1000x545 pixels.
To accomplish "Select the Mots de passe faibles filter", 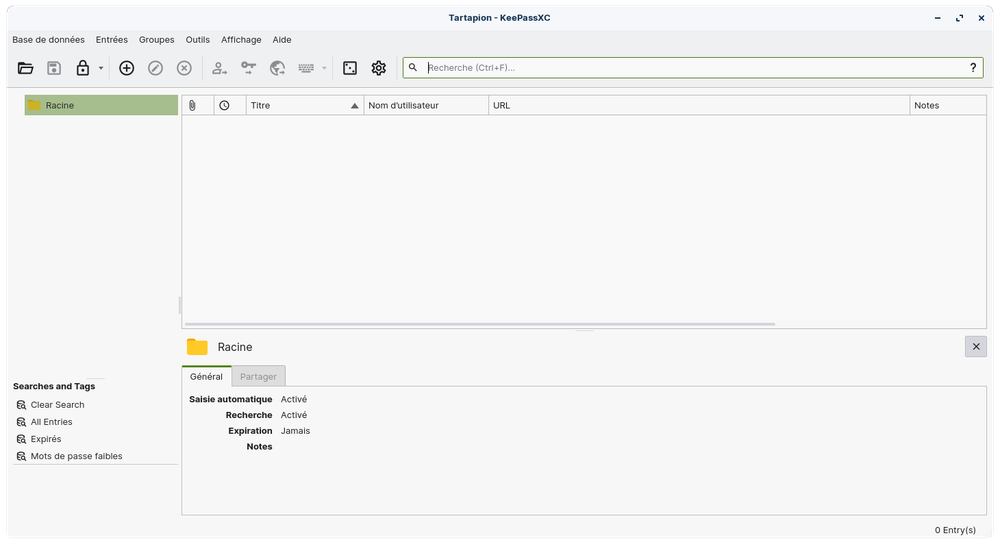I will tap(76, 456).
